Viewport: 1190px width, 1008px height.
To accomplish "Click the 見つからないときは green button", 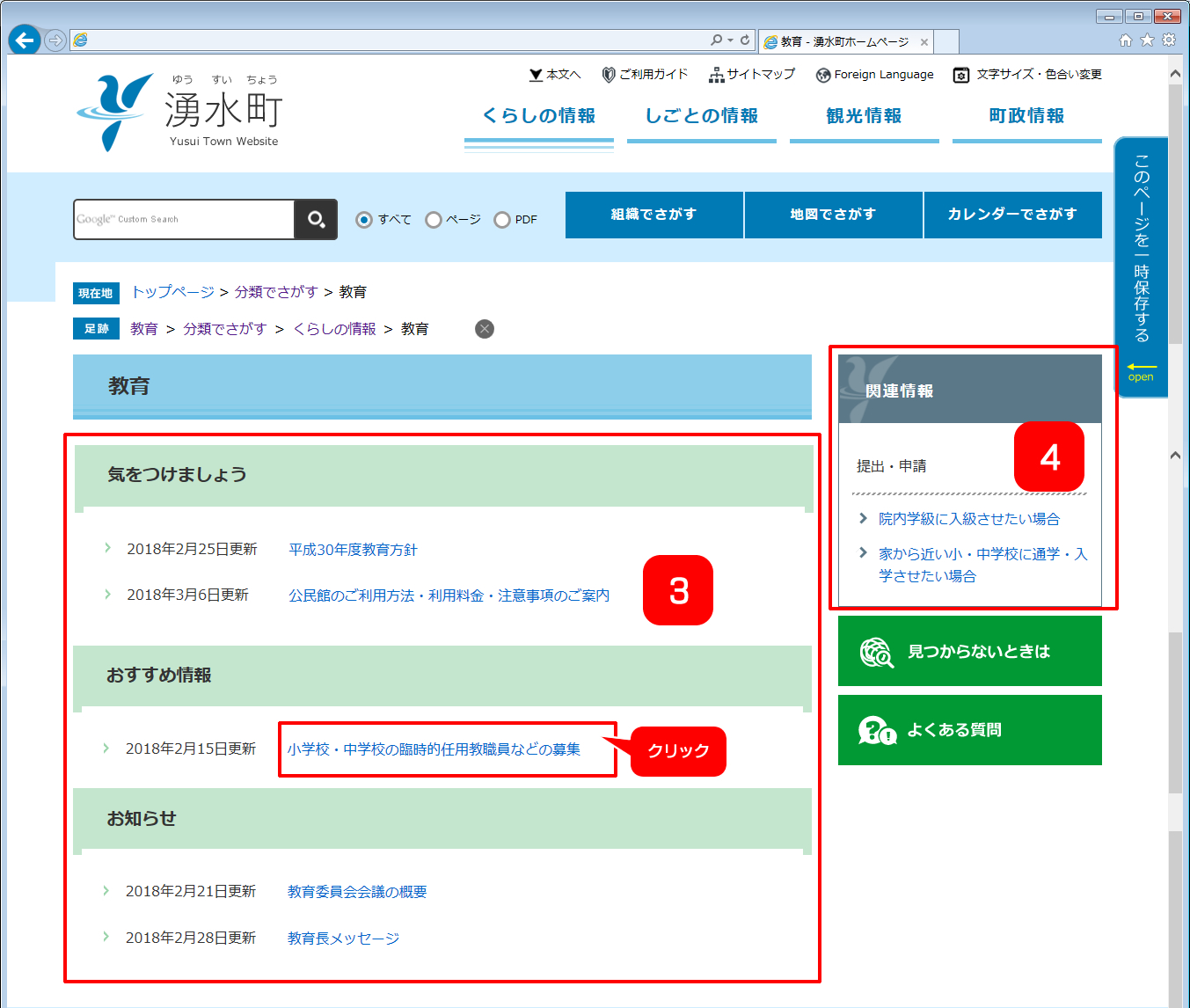I will coord(970,651).
